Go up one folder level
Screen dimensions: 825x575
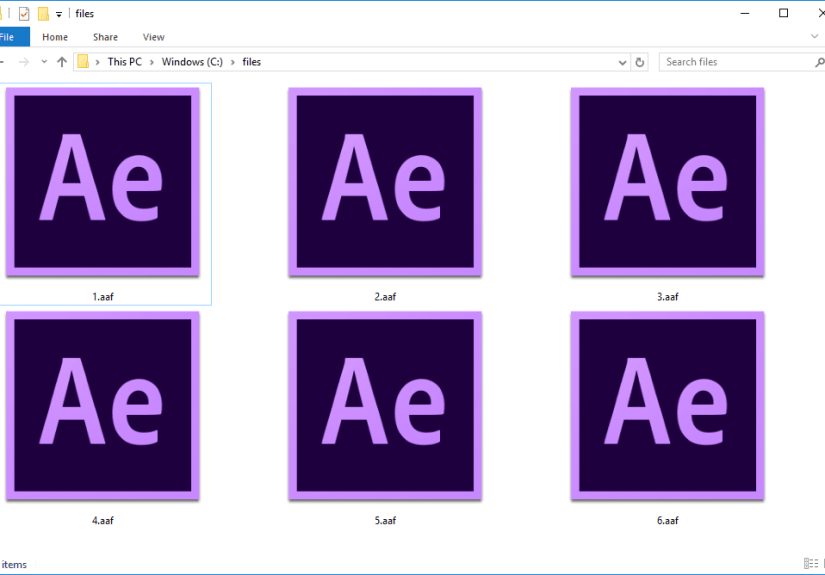click(x=62, y=62)
